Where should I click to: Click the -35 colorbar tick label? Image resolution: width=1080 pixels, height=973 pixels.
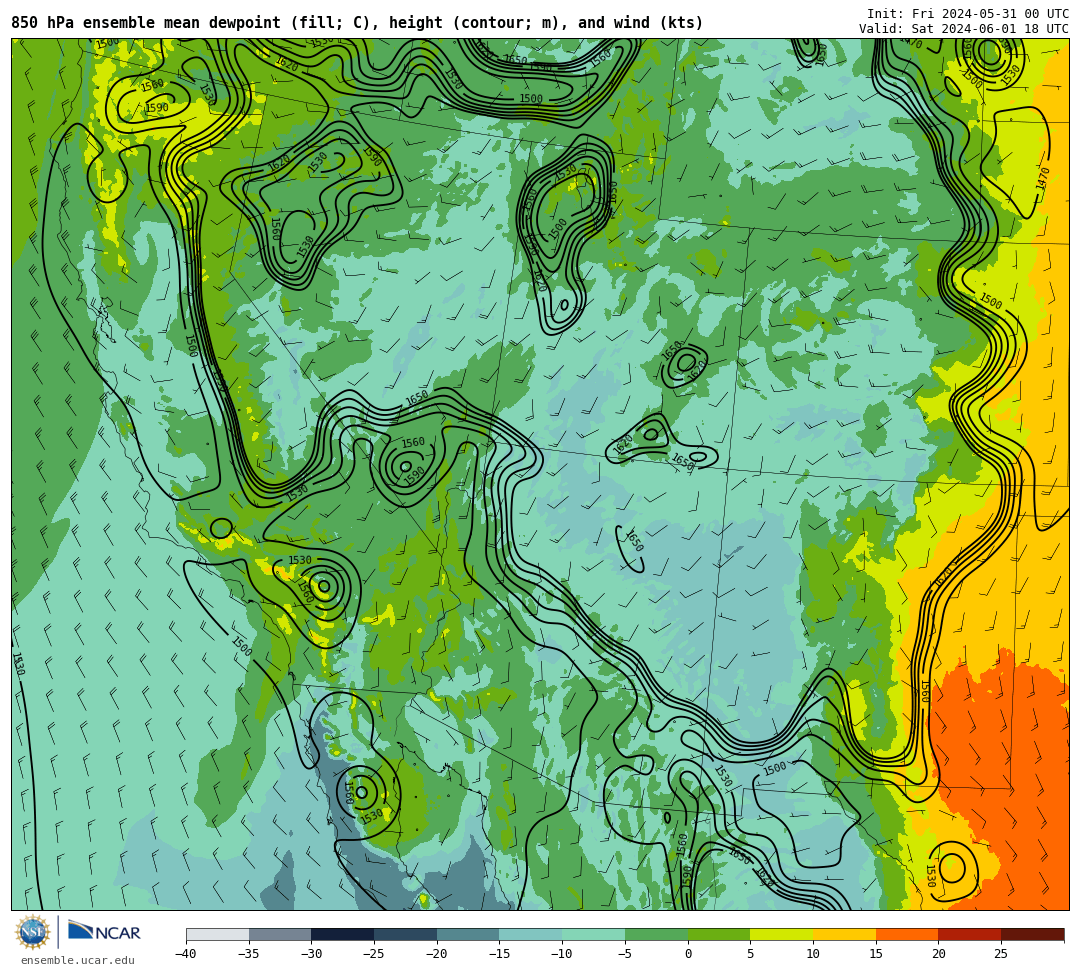(248, 954)
